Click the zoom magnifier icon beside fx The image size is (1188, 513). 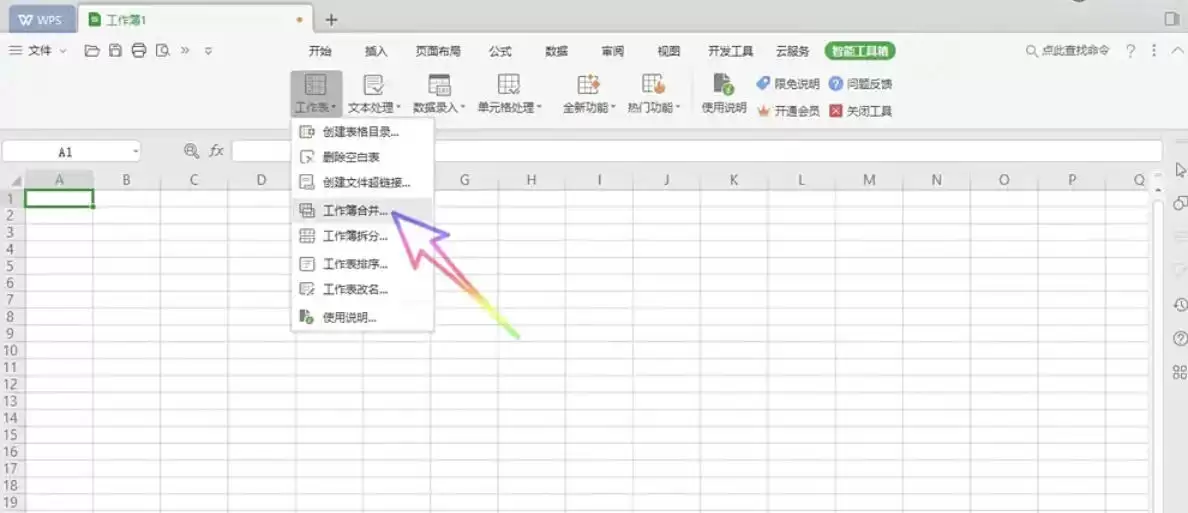coord(192,151)
